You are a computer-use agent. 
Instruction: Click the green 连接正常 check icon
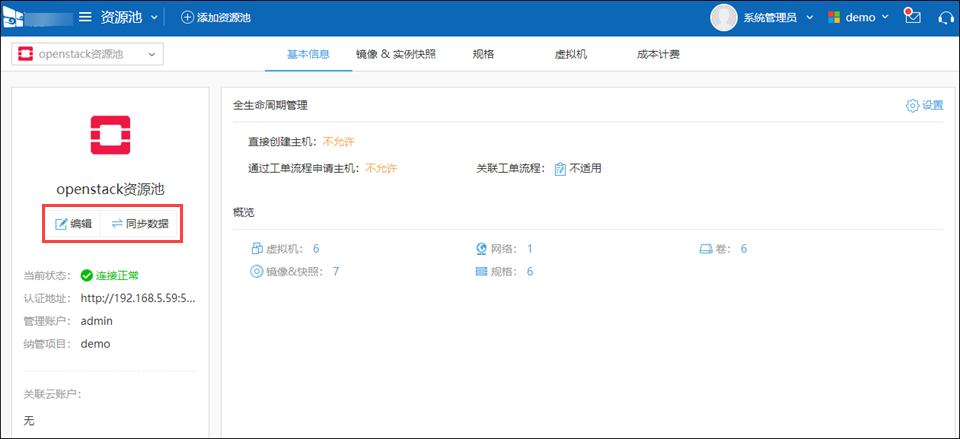[x=86, y=276]
